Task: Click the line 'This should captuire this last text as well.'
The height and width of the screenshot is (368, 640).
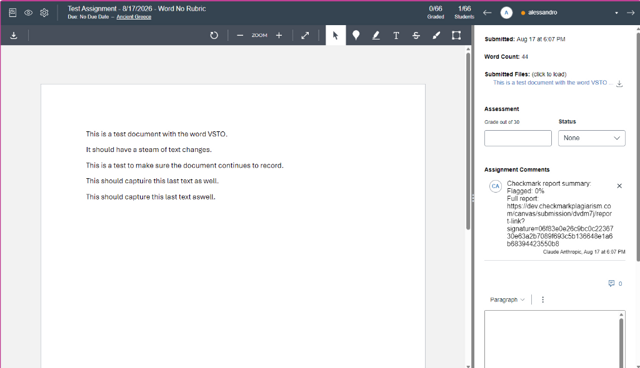Action: point(152,181)
